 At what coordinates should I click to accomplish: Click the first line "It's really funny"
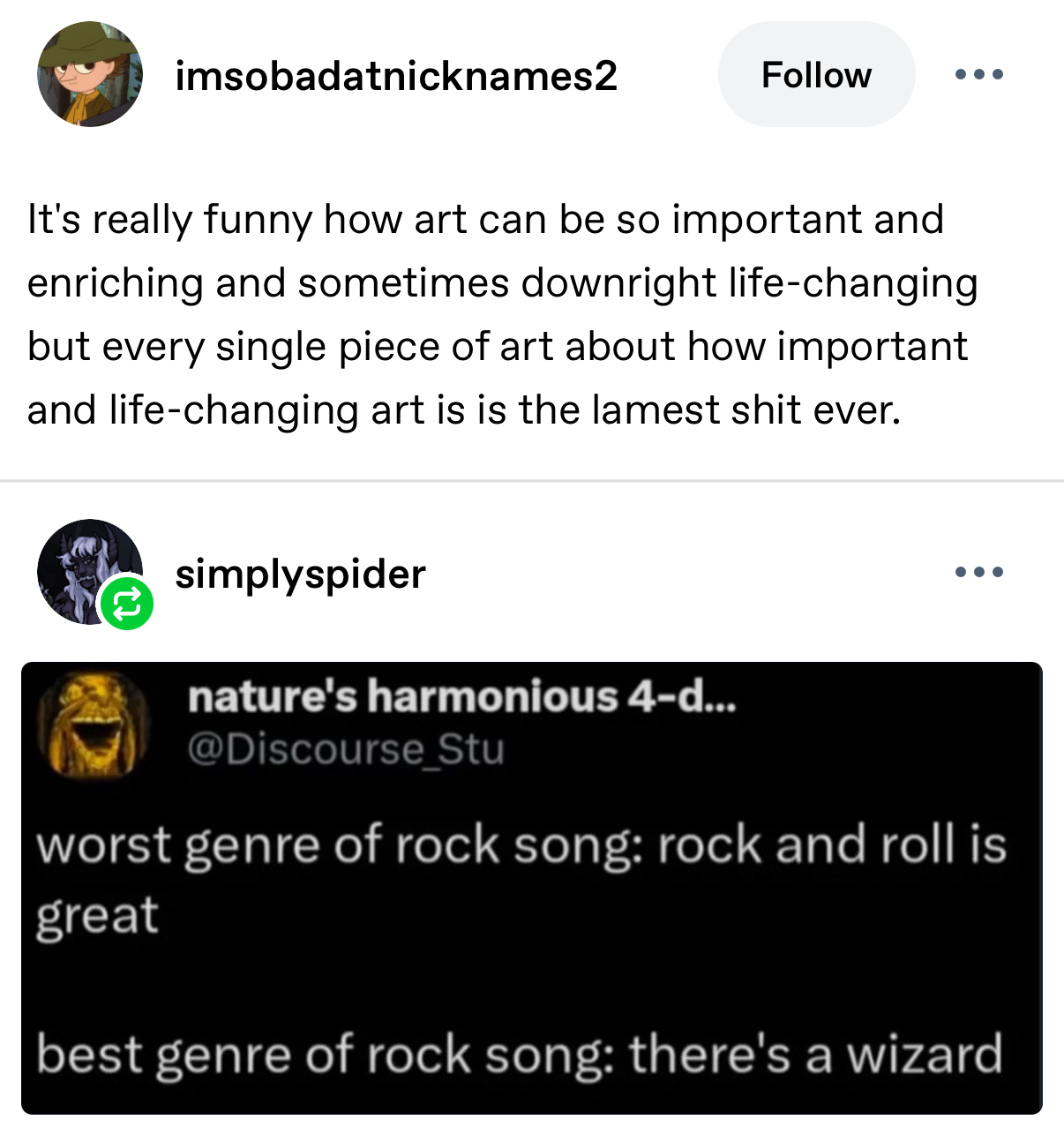[485, 220]
